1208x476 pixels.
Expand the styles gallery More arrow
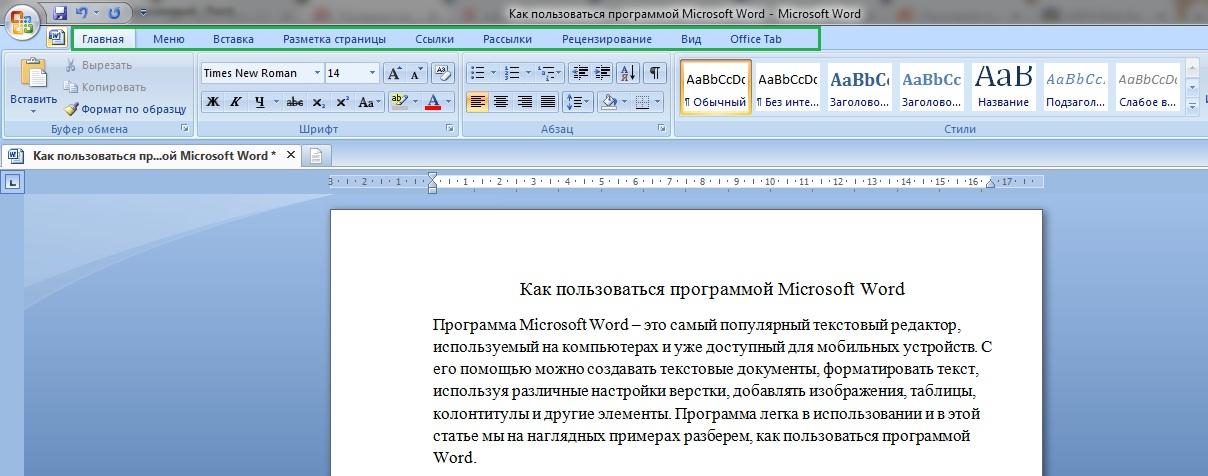[1192, 106]
